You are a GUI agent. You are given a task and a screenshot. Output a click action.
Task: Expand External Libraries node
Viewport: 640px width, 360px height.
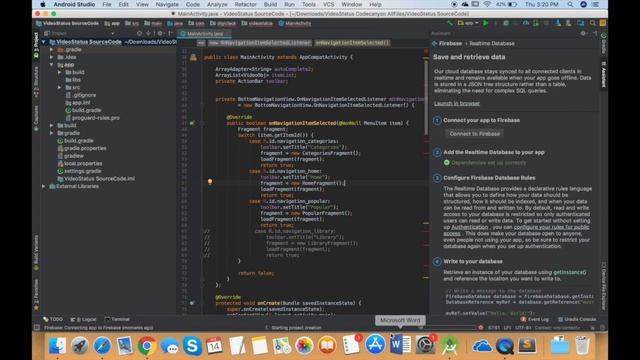44,186
